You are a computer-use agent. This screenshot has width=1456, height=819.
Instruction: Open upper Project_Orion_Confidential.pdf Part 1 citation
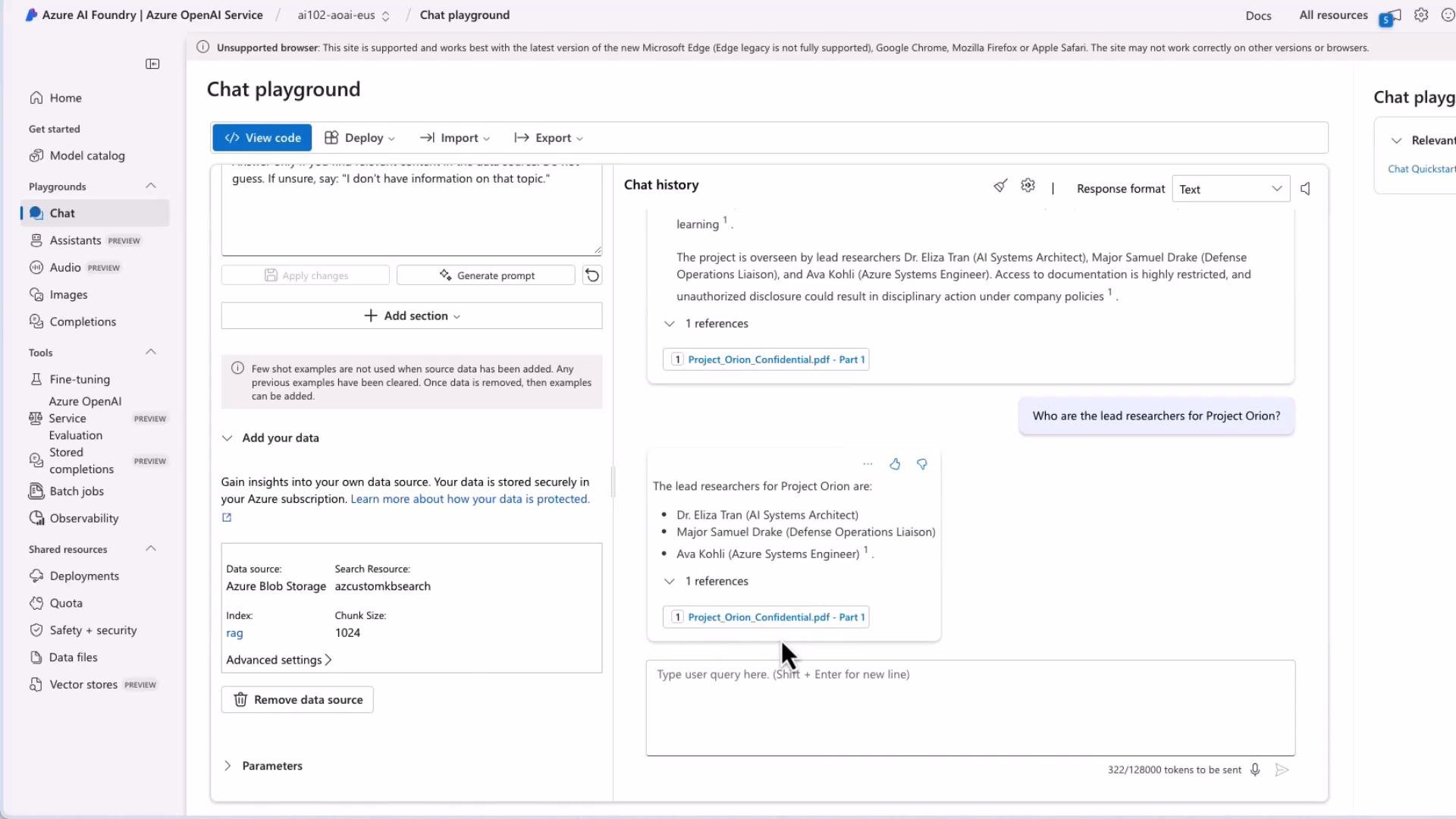(766, 359)
